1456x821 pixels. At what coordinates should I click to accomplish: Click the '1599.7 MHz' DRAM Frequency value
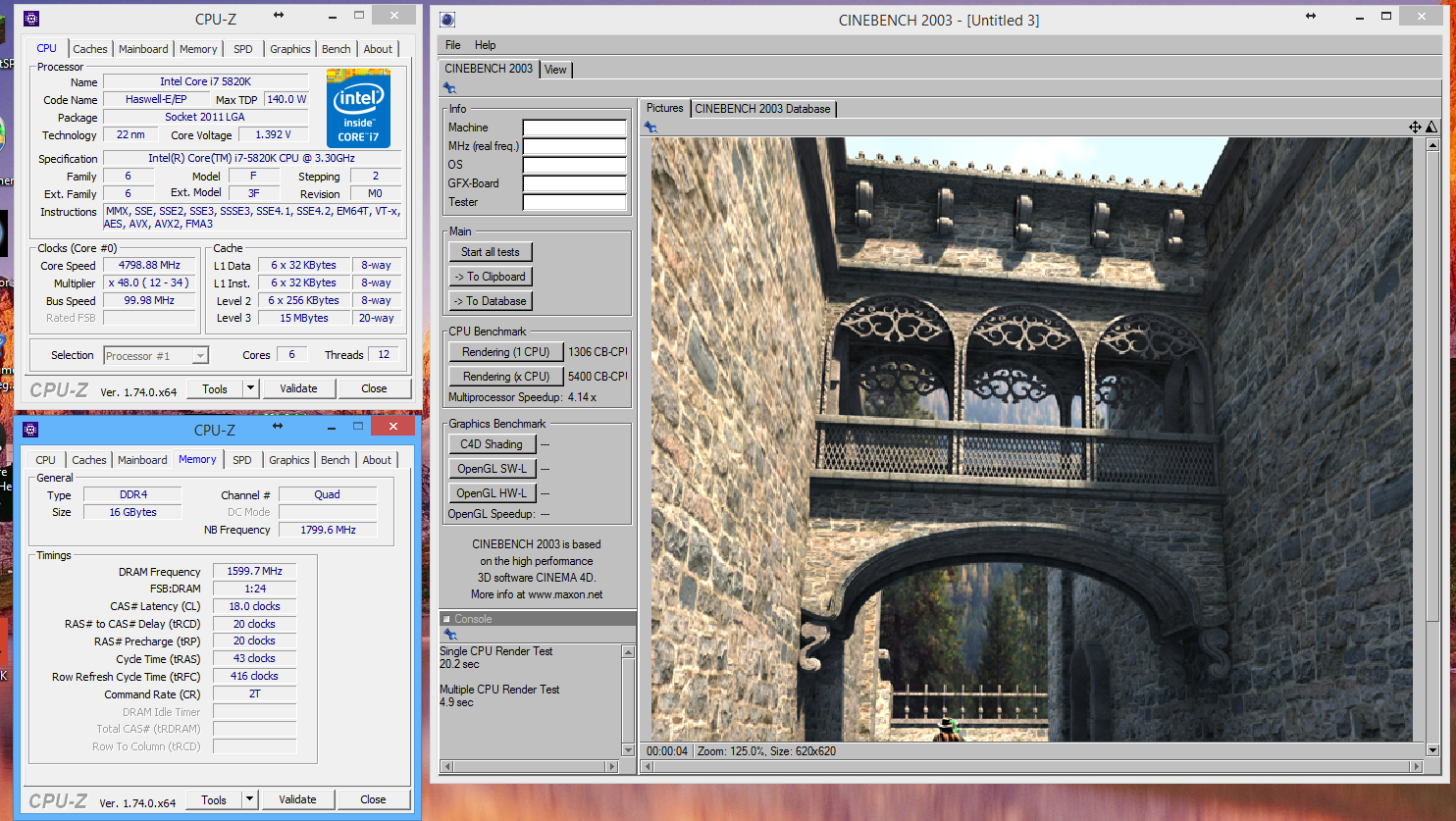(255, 571)
